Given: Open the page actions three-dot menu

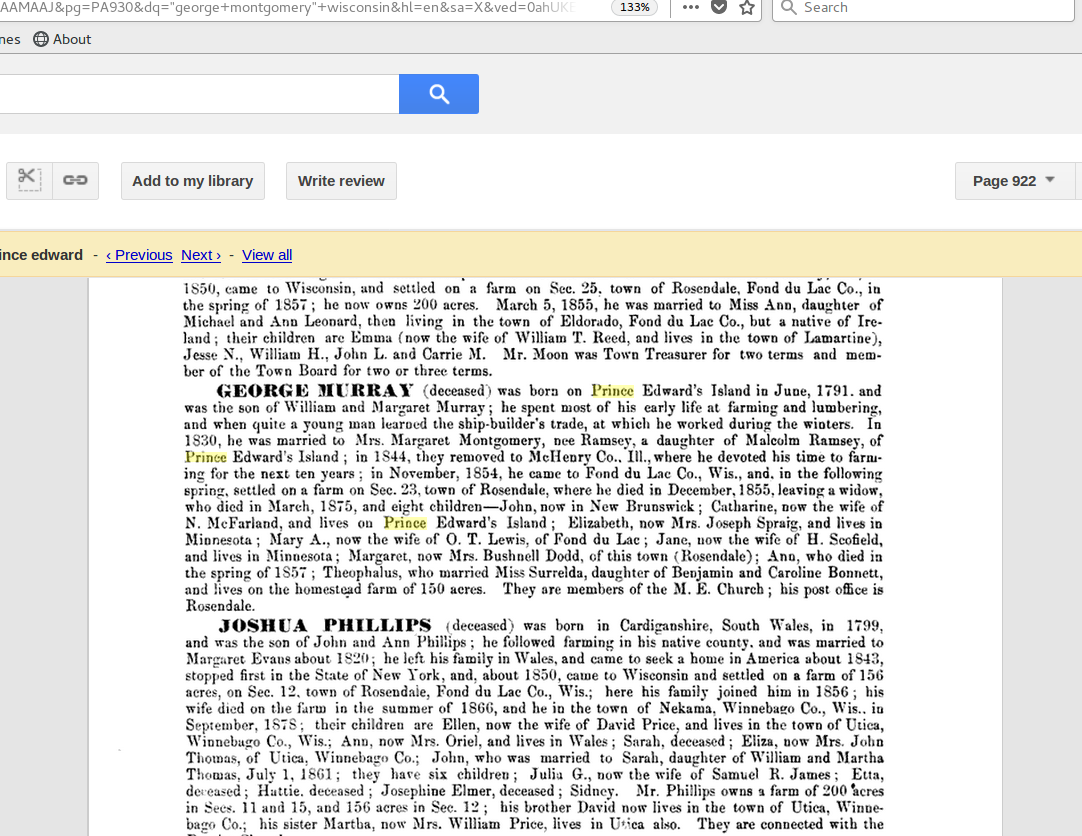Looking at the screenshot, I should click(x=691, y=8).
